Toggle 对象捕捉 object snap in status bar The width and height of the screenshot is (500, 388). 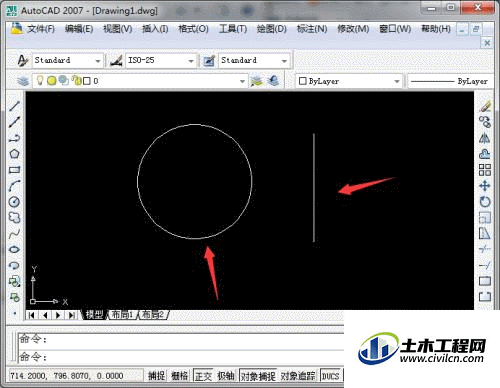[x=258, y=376]
